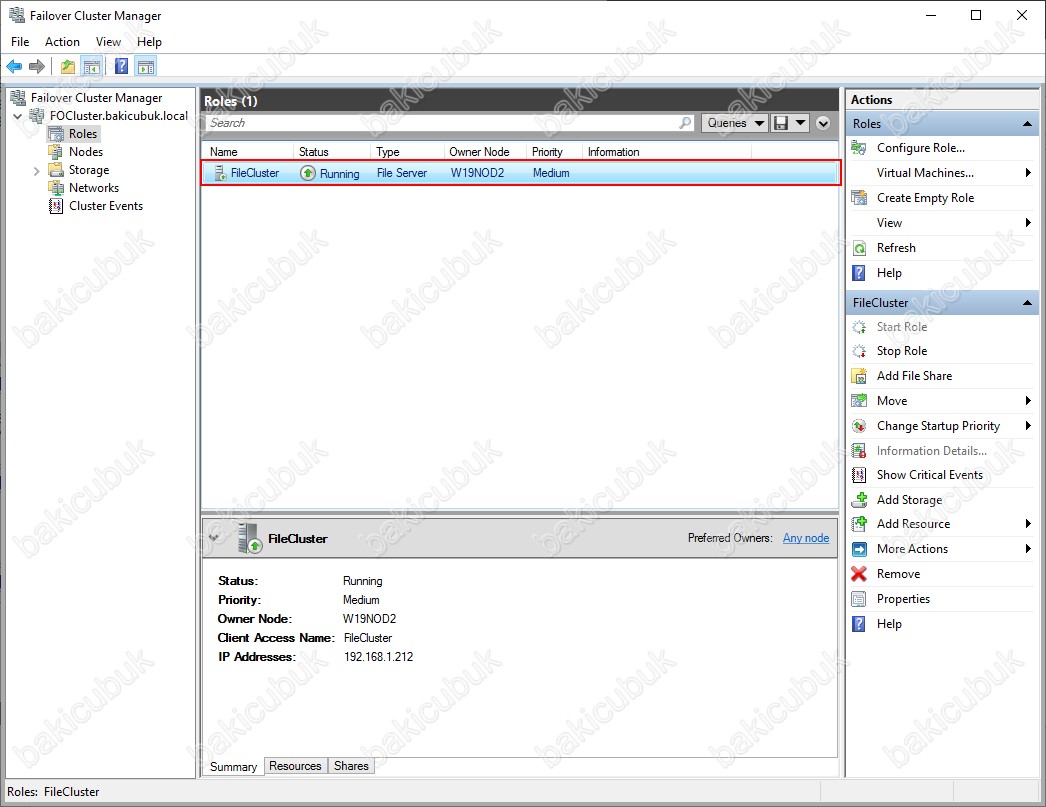Image resolution: width=1046 pixels, height=807 pixels.
Task: Click the Configure Role icon in Actions
Action: [x=859, y=148]
